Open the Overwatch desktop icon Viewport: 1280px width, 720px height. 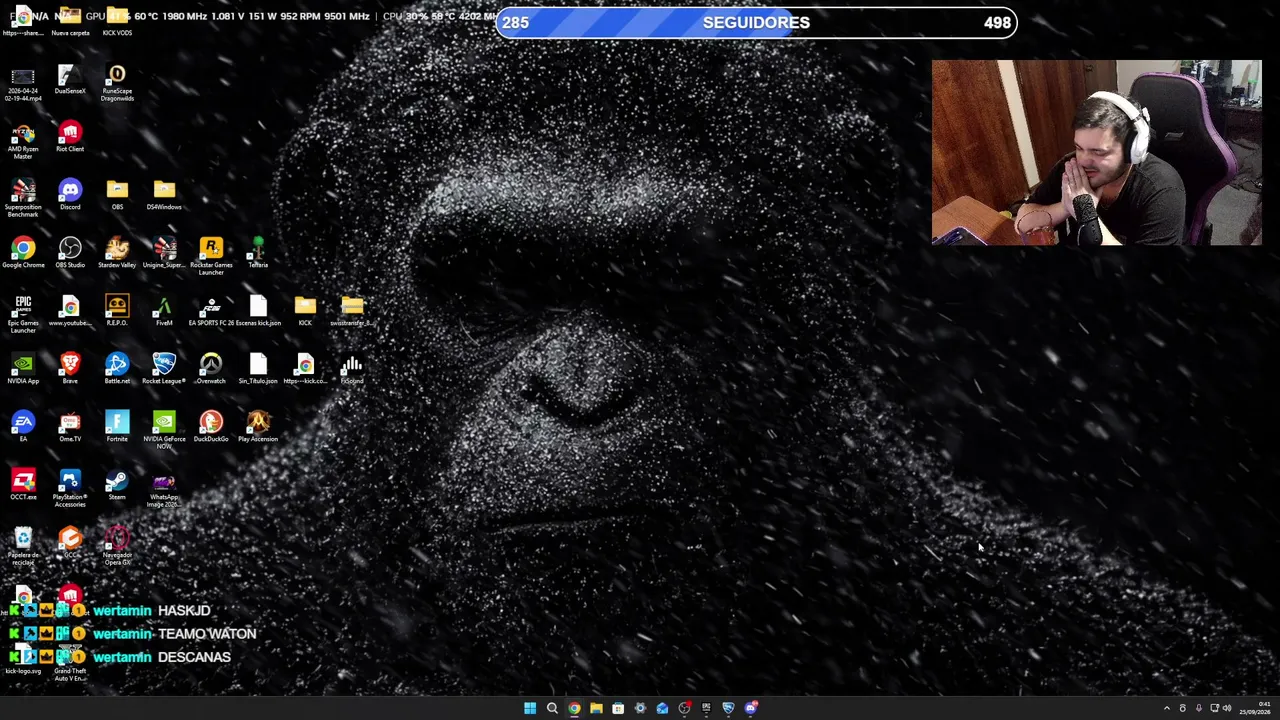(211, 368)
